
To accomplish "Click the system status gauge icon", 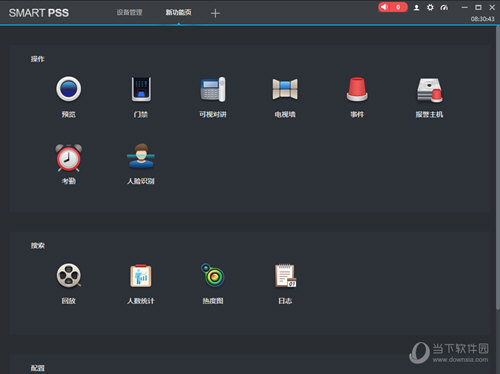I will point(444,7).
